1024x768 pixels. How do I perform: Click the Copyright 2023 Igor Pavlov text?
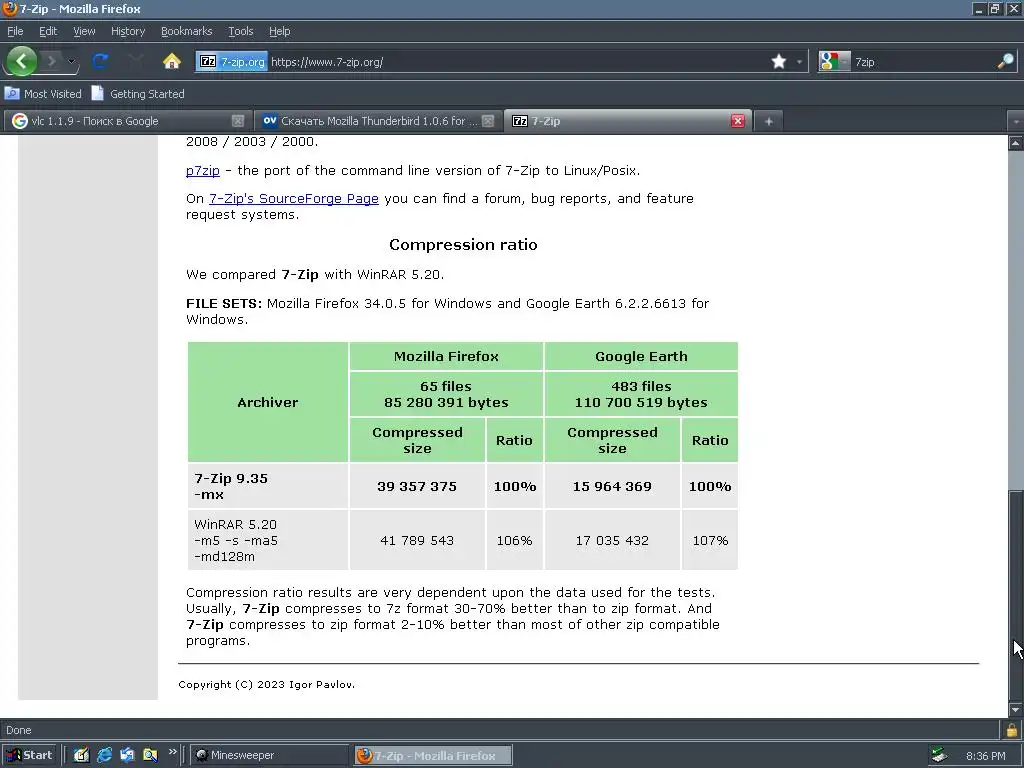(266, 684)
